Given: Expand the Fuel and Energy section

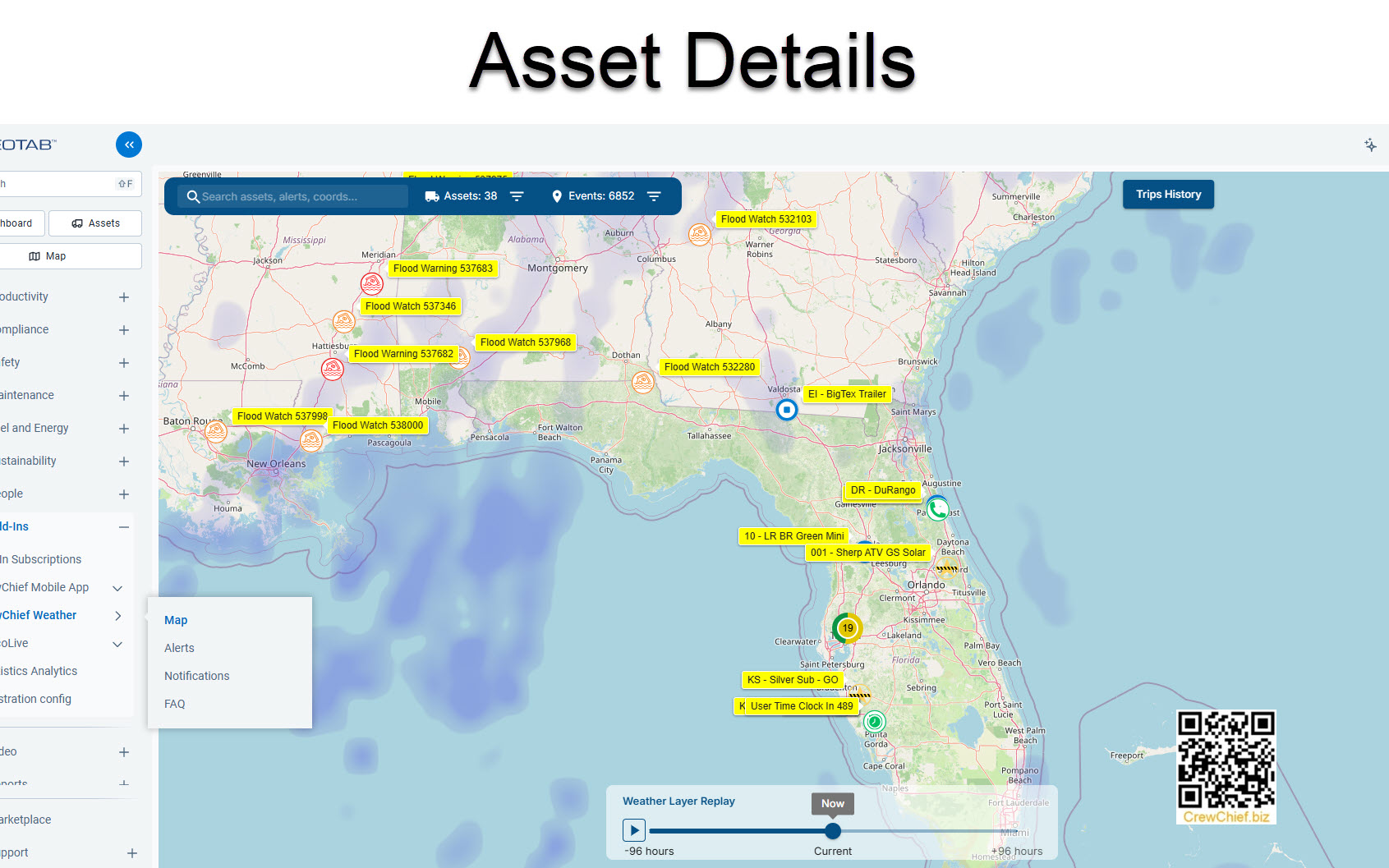Looking at the screenshot, I should 124,429.
